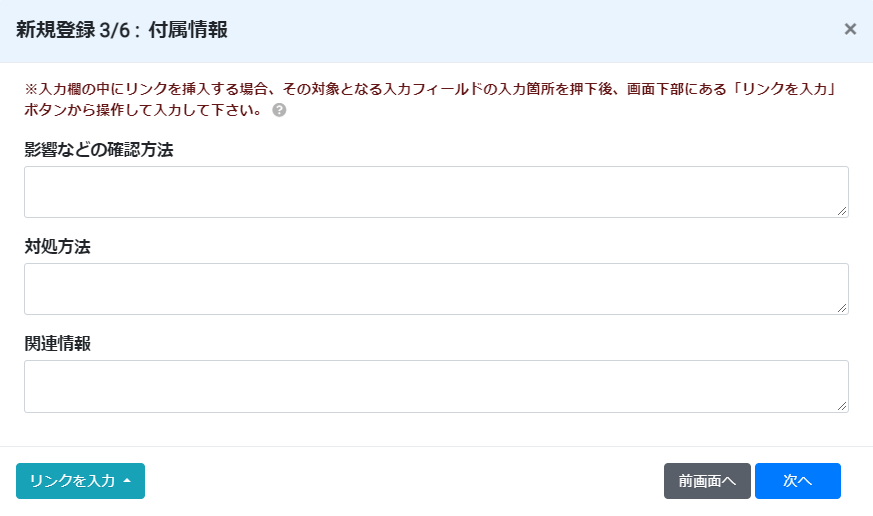This screenshot has width=873, height=516.
Task: Close the 新規登録 dialog with the X
Action: pyautogui.click(x=850, y=29)
